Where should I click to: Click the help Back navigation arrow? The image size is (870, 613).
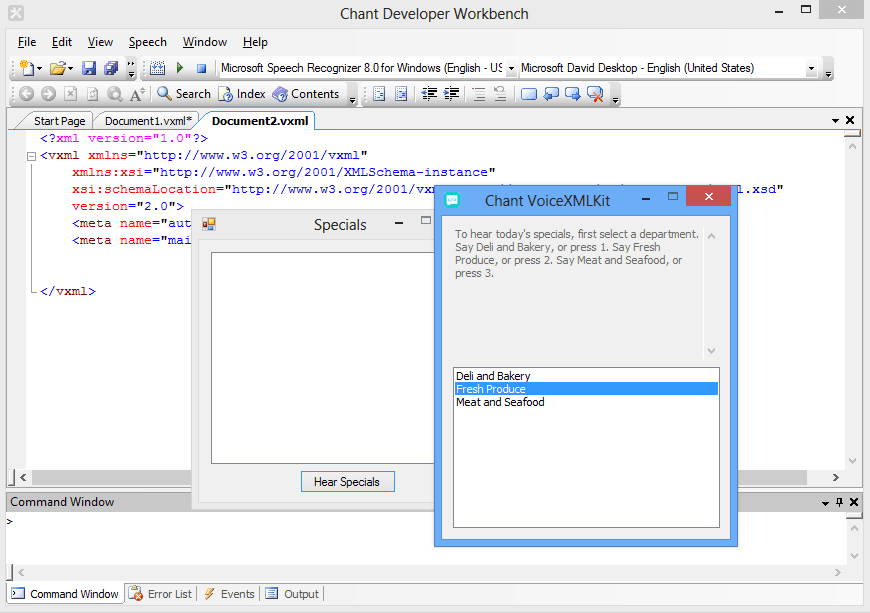[26, 94]
